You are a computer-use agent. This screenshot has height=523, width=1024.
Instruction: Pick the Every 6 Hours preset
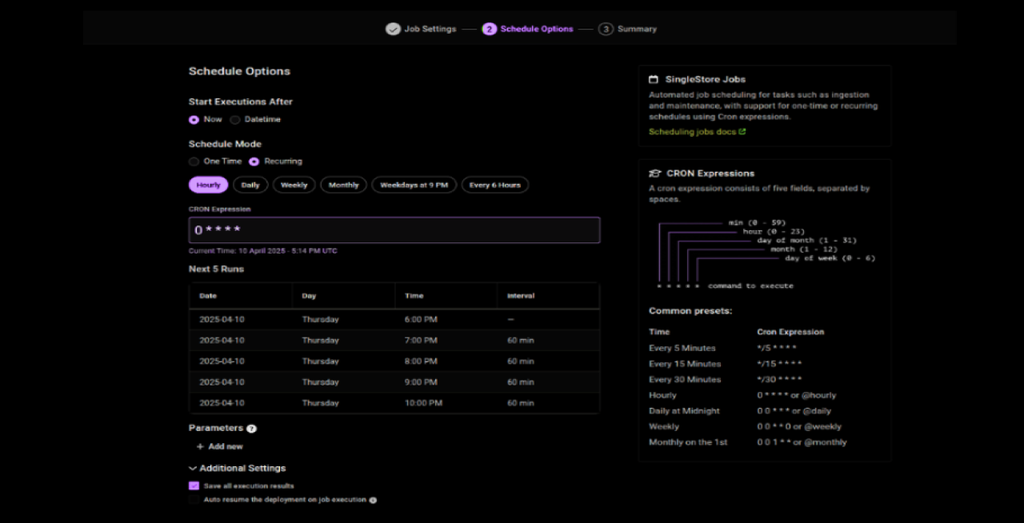495,185
